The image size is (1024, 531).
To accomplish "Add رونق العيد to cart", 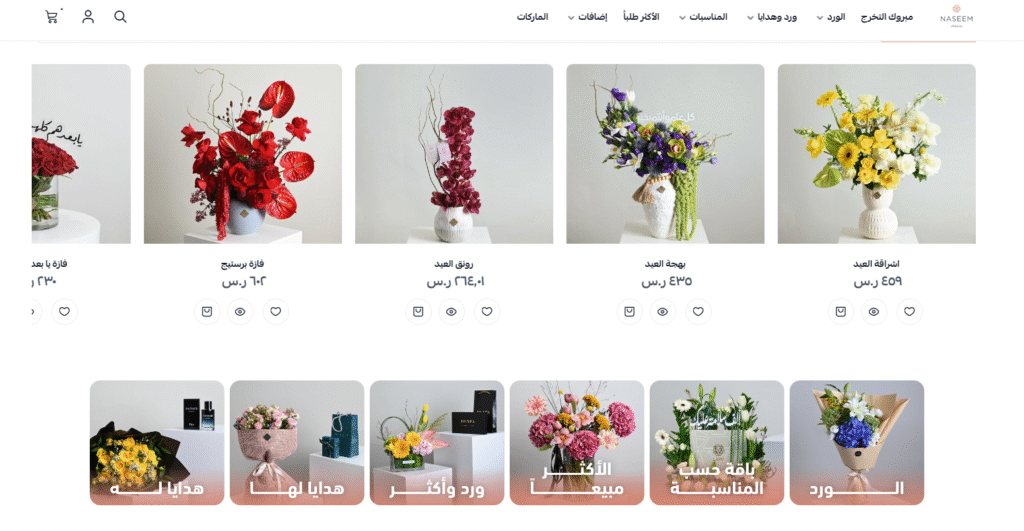I will pos(418,312).
